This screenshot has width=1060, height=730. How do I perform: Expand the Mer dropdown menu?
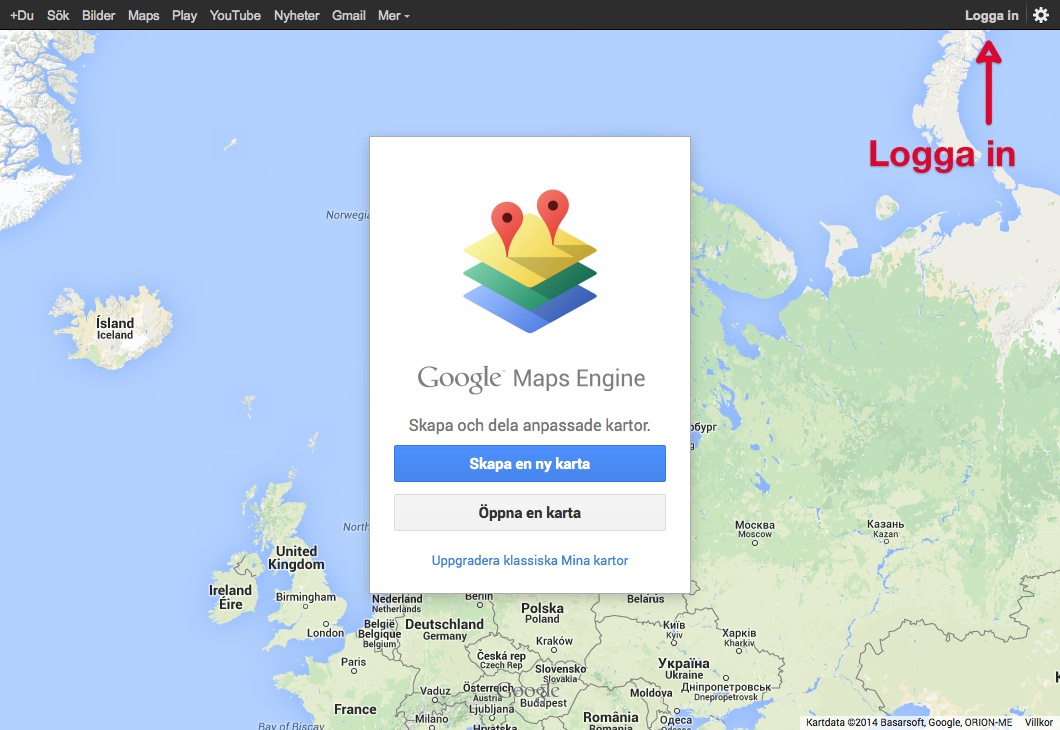tap(394, 15)
